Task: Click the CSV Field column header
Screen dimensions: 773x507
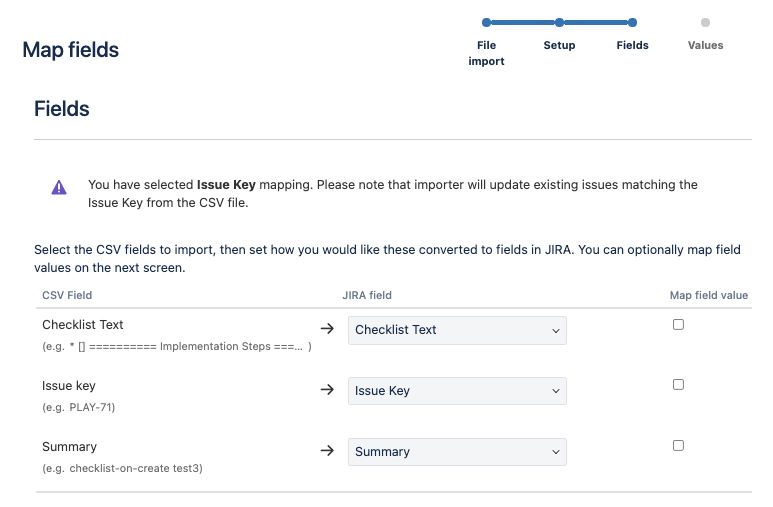Action: click(x=67, y=295)
